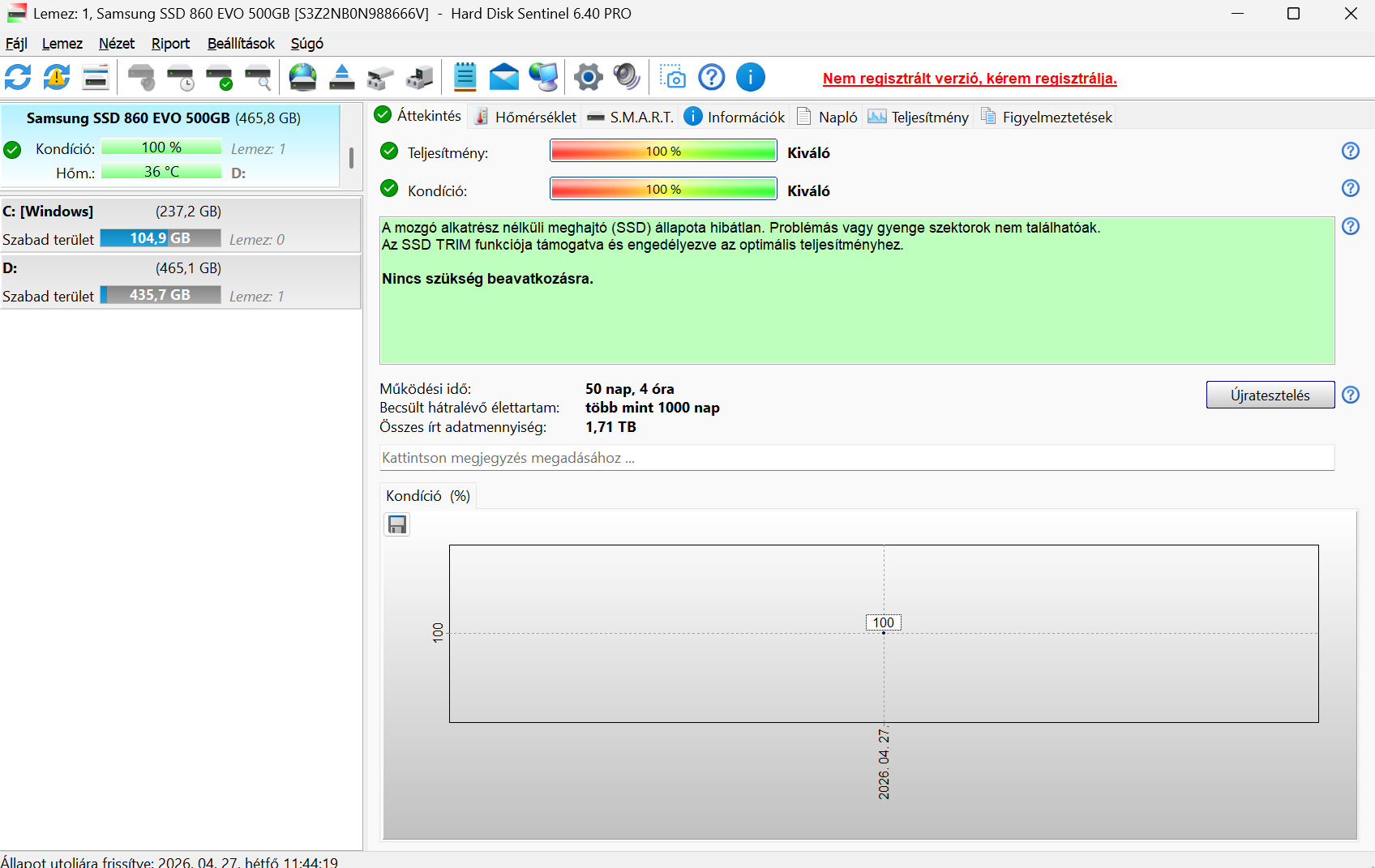The height and width of the screenshot is (868, 1375).
Task: Click the Lemez: 0 label of C: partition
Action: coord(257,240)
